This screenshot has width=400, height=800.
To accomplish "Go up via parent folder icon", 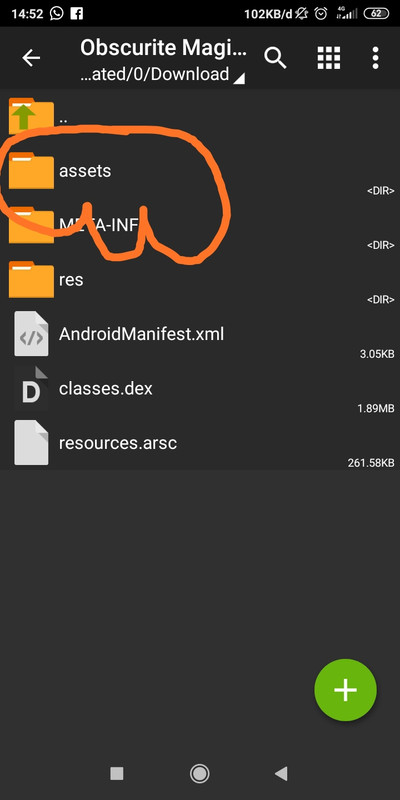I will tap(31, 116).
